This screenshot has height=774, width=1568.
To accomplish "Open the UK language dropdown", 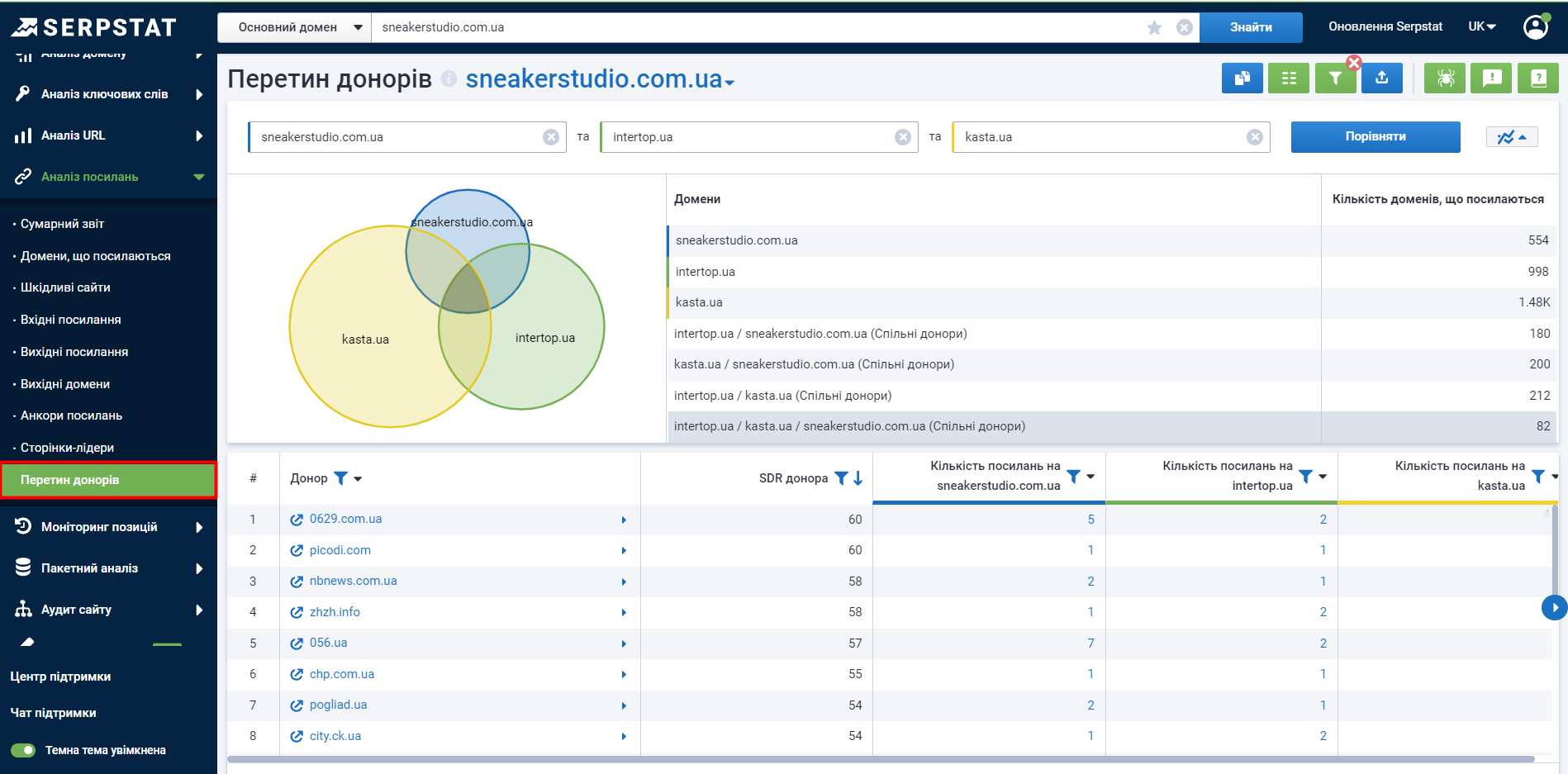I will click(1481, 26).
